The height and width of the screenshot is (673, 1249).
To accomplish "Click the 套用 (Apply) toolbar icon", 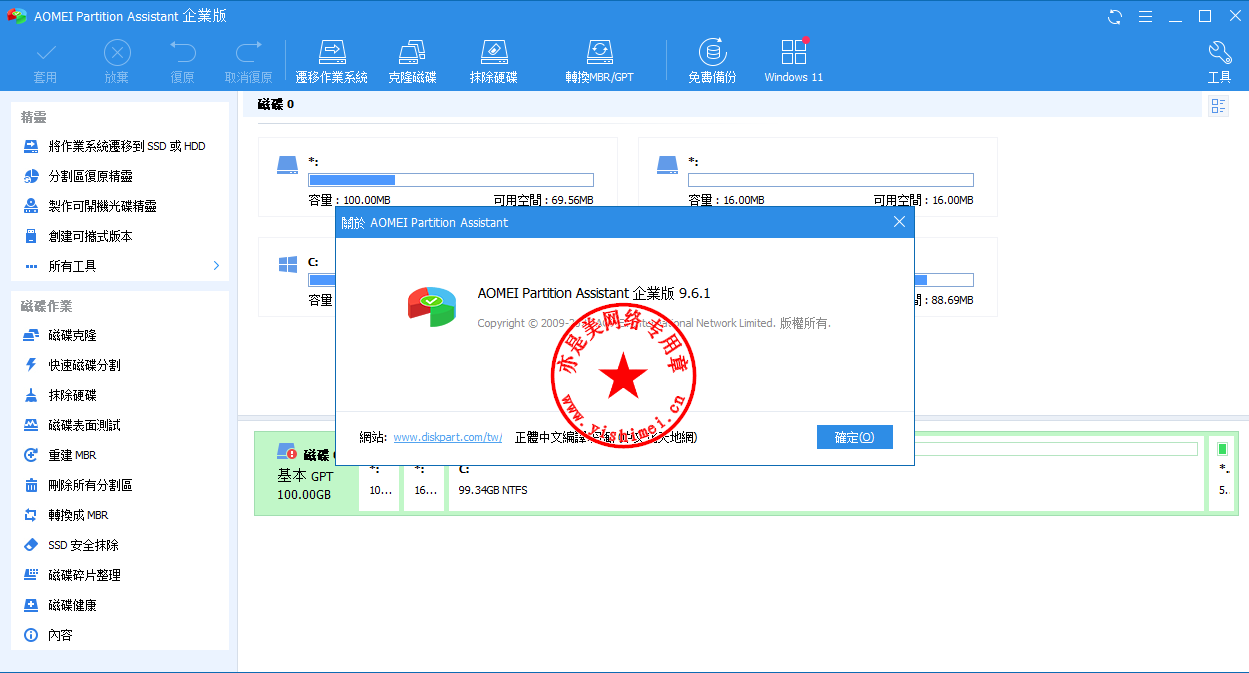I will coord(45,61).
